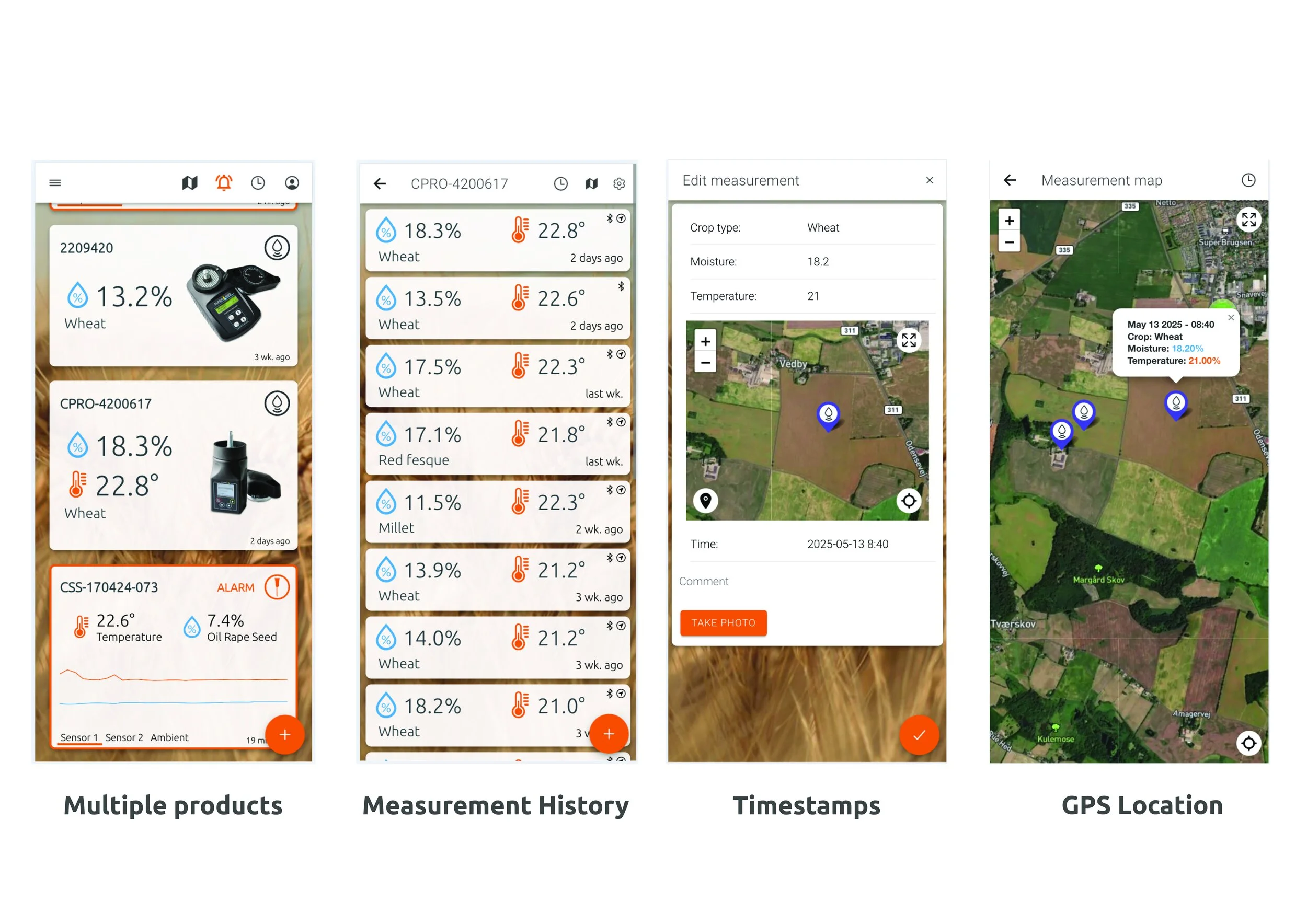This screenshot has width=1307, height=924.
Task: Switch to the Sensor 2 tab
Action: 124,737
